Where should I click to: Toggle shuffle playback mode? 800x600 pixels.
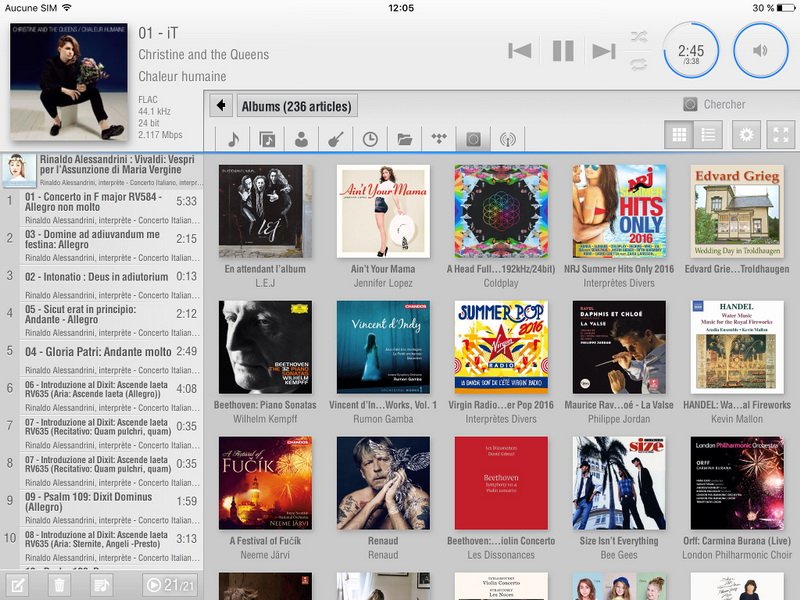639,37
